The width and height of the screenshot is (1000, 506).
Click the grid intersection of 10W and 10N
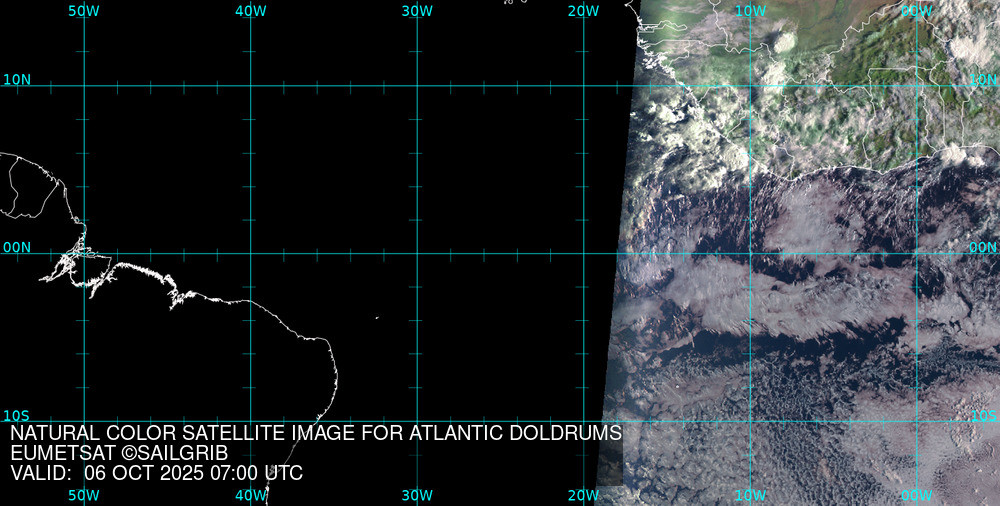(750, 86)
